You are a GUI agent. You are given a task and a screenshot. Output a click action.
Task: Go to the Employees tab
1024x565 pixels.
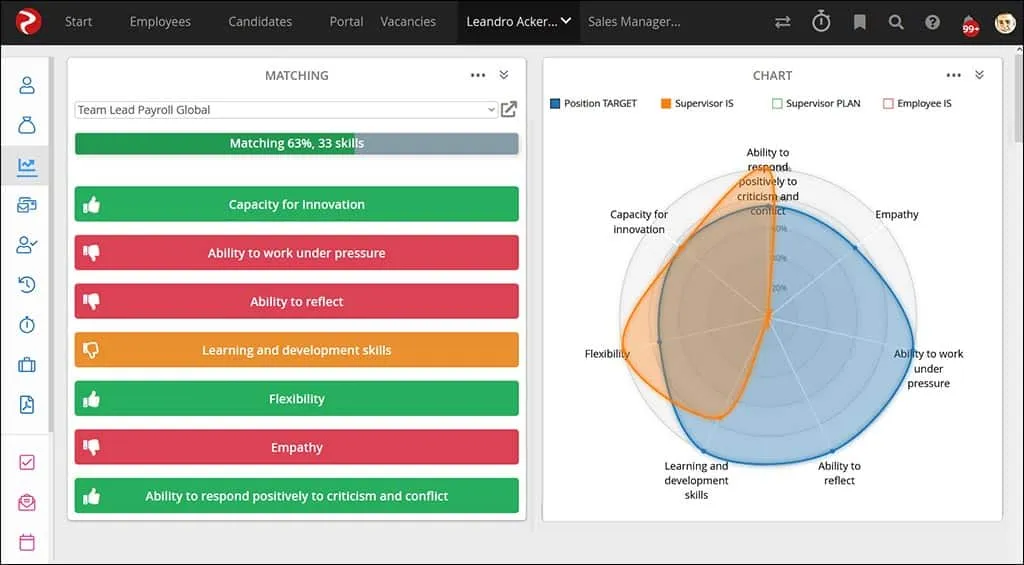coord(160,22)
